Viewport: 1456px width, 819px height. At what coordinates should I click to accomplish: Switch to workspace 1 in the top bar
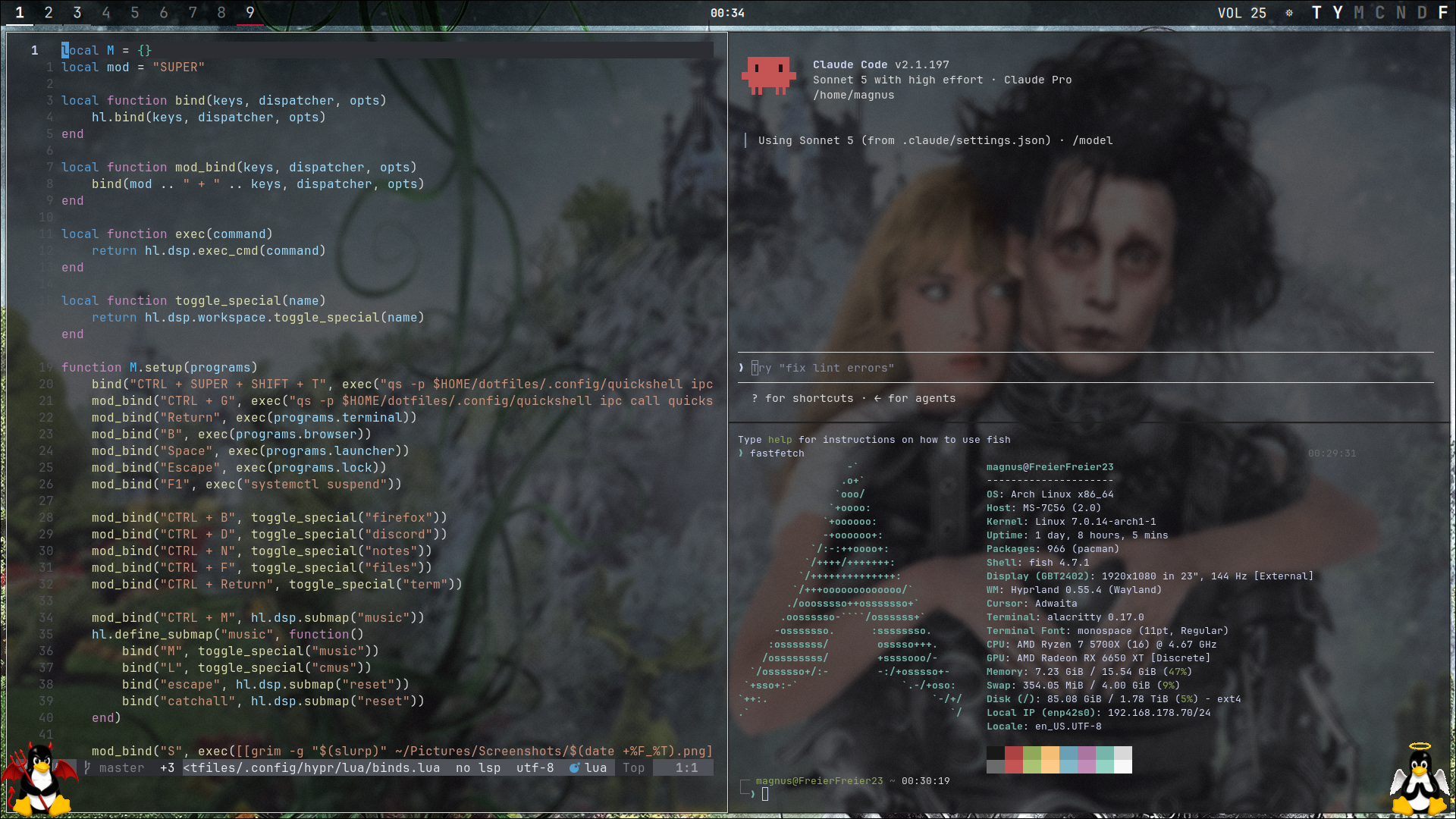(20, 13)
